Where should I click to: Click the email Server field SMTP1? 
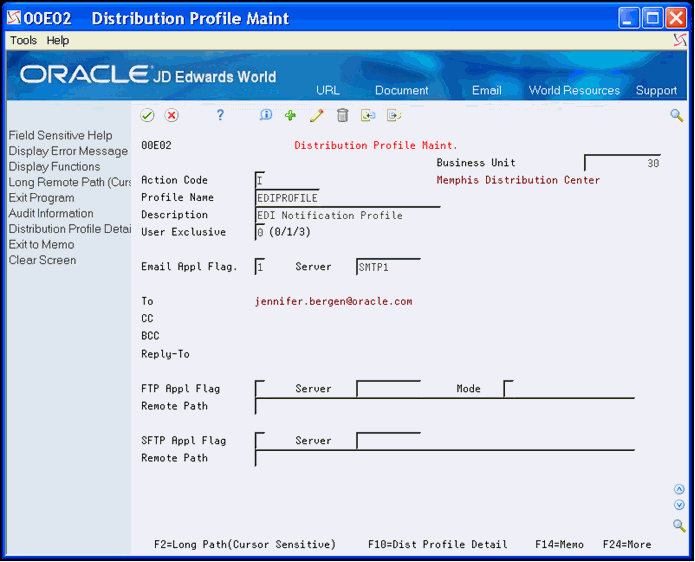click(x=388, y=267)
